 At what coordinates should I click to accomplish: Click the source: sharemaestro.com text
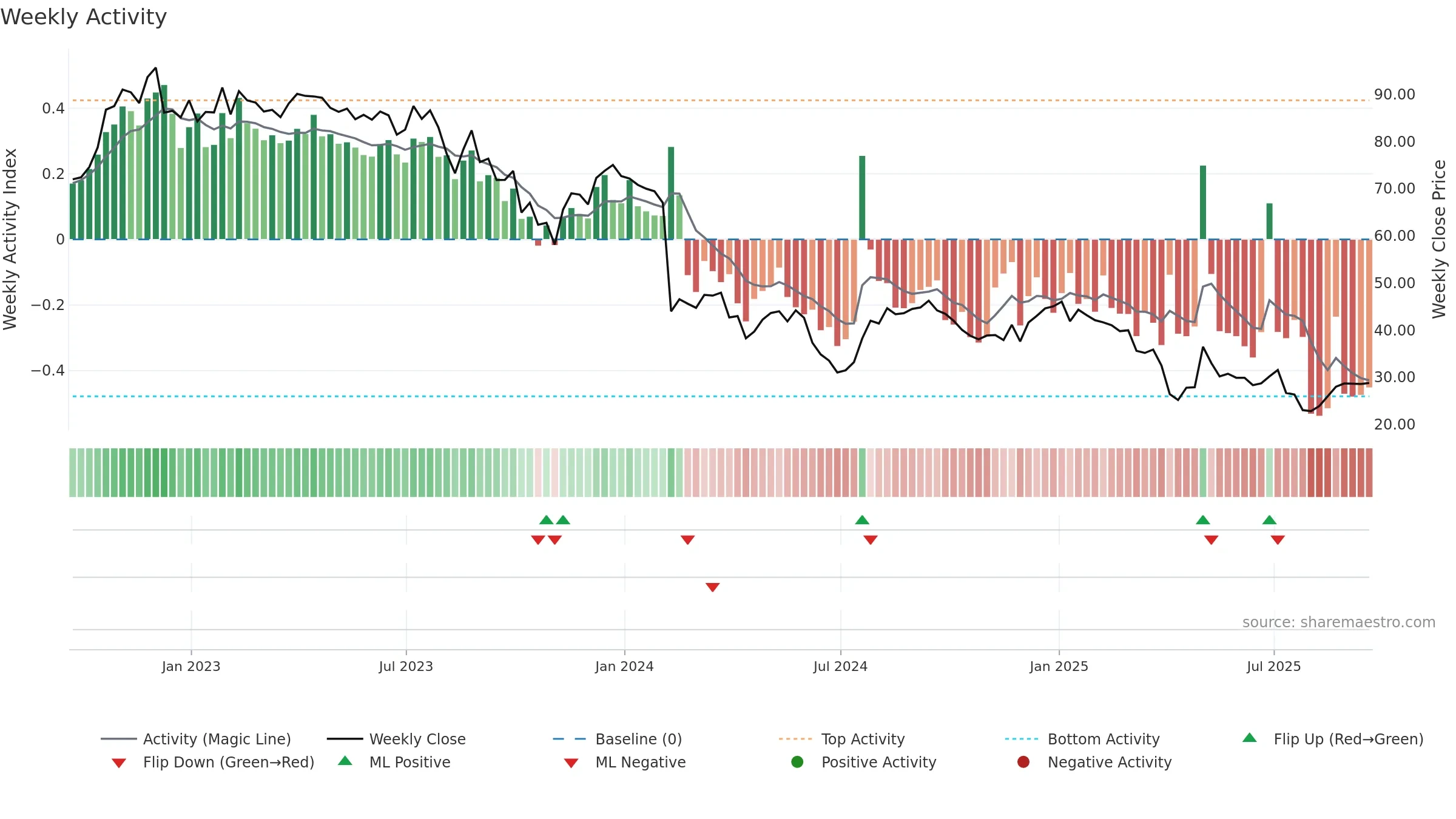pyautogui.click(x=1339, y=622)
